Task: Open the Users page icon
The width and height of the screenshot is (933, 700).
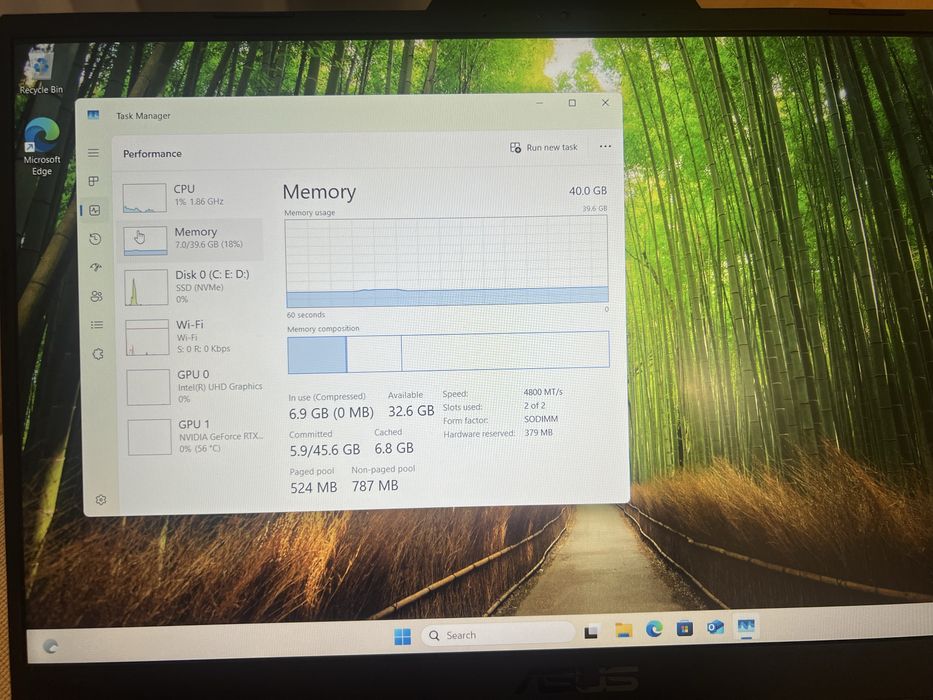Action: 96,296
